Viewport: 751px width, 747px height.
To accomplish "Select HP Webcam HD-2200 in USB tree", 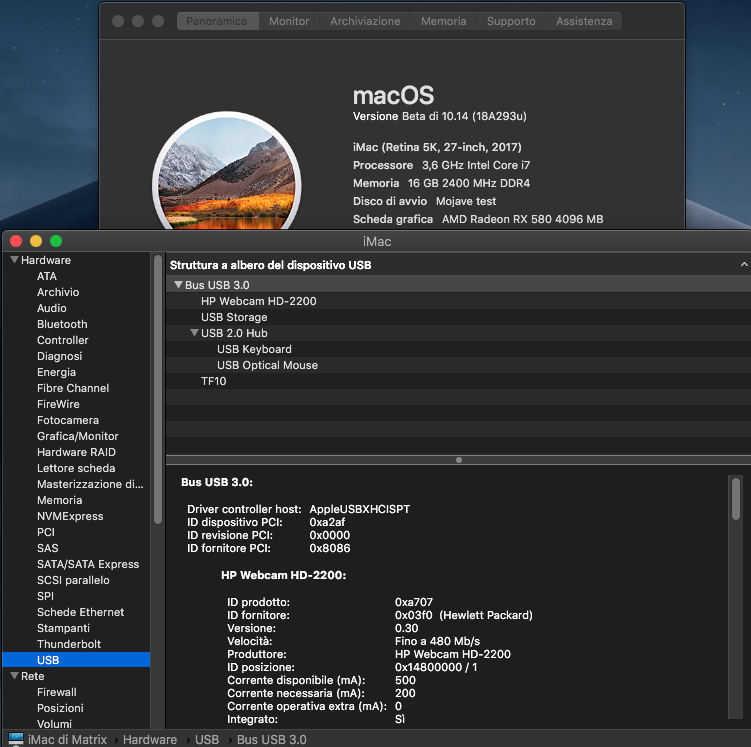I will 259,301.
